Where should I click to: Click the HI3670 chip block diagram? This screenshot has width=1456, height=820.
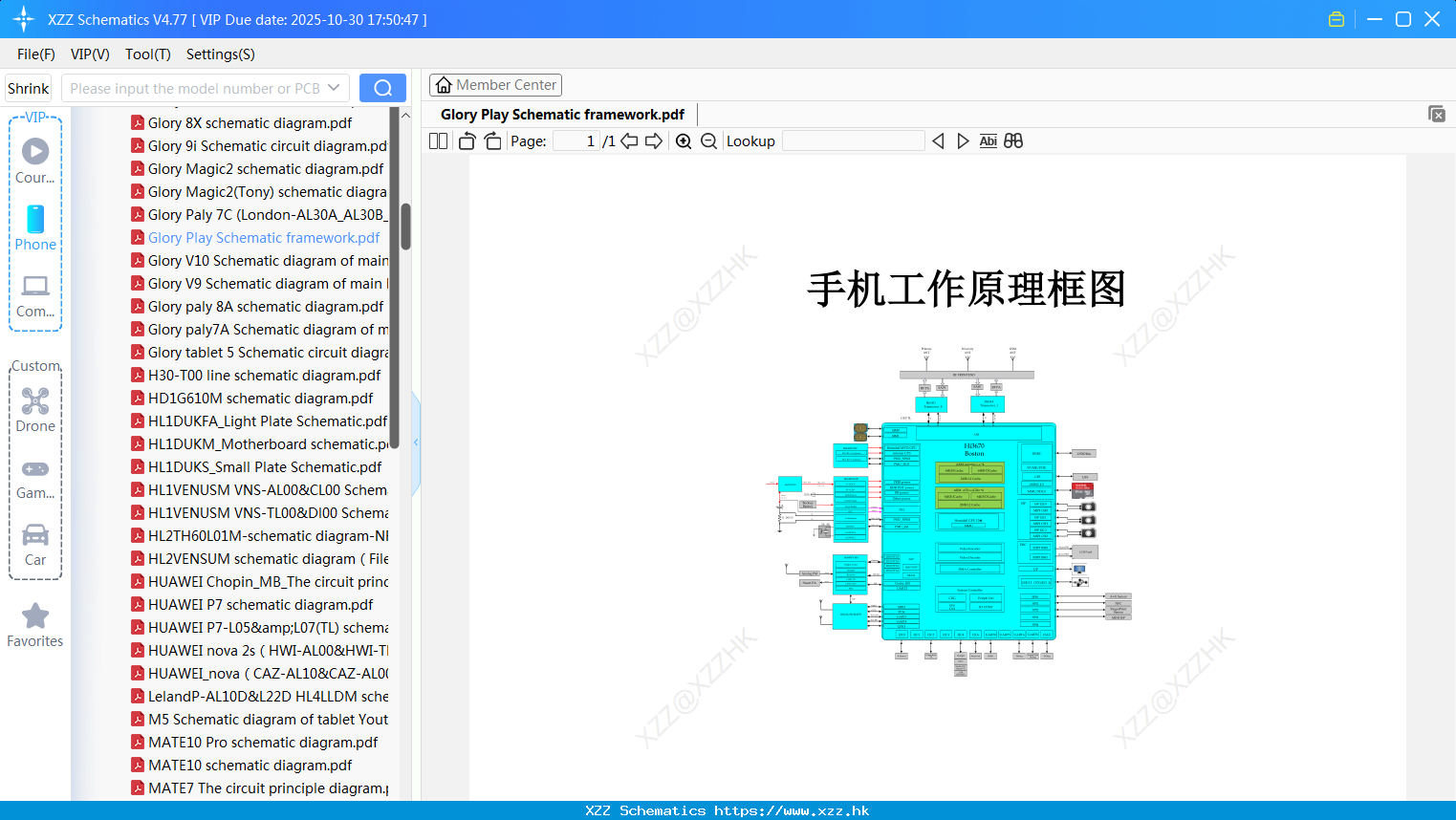click(x=968, y=530)
